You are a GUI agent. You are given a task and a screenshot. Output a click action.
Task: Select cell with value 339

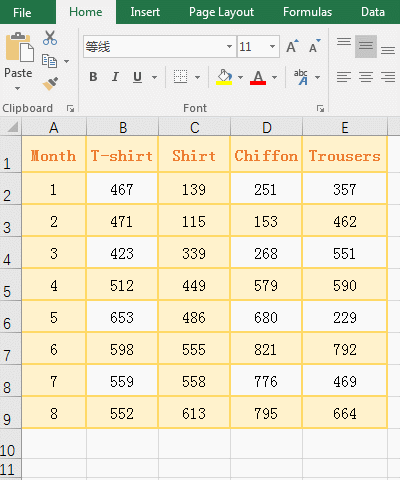(x=194, y=253)
